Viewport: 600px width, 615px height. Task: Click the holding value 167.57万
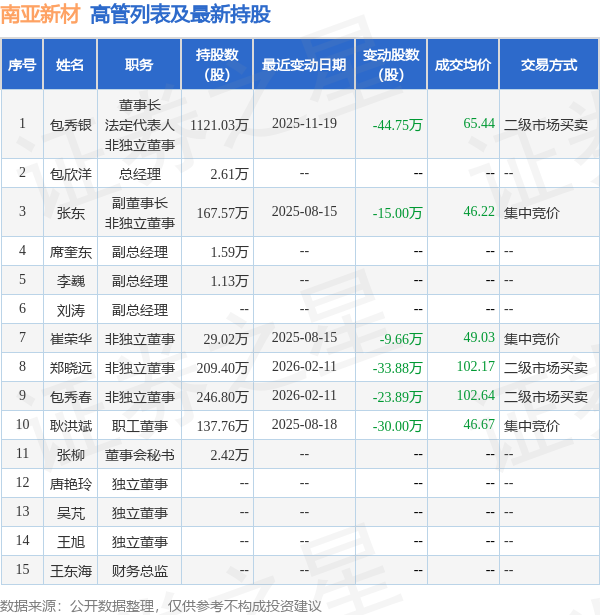222,213
